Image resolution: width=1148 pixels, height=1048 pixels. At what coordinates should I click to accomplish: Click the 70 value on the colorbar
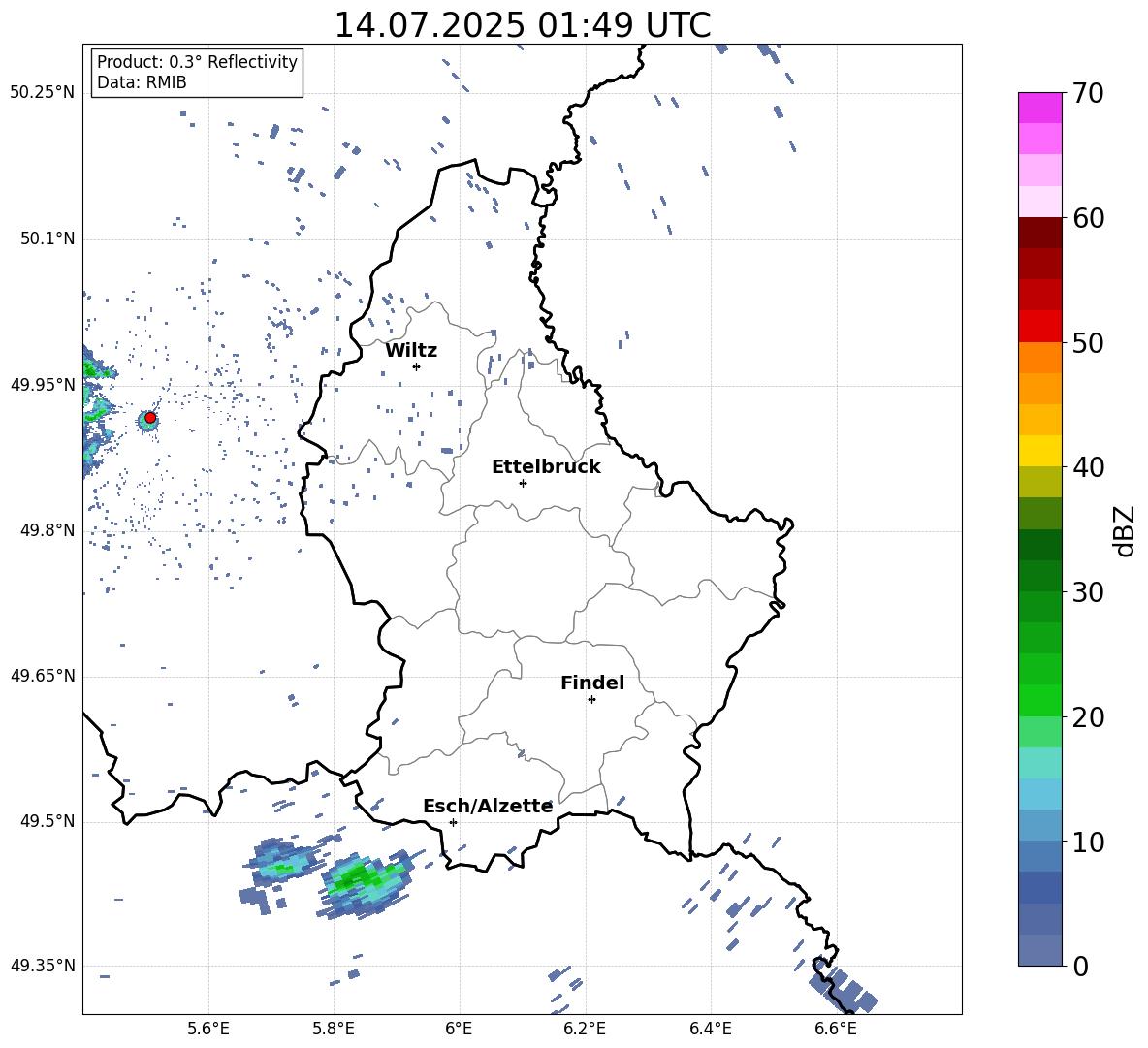pyautogui.click(x=1088, y=93)
